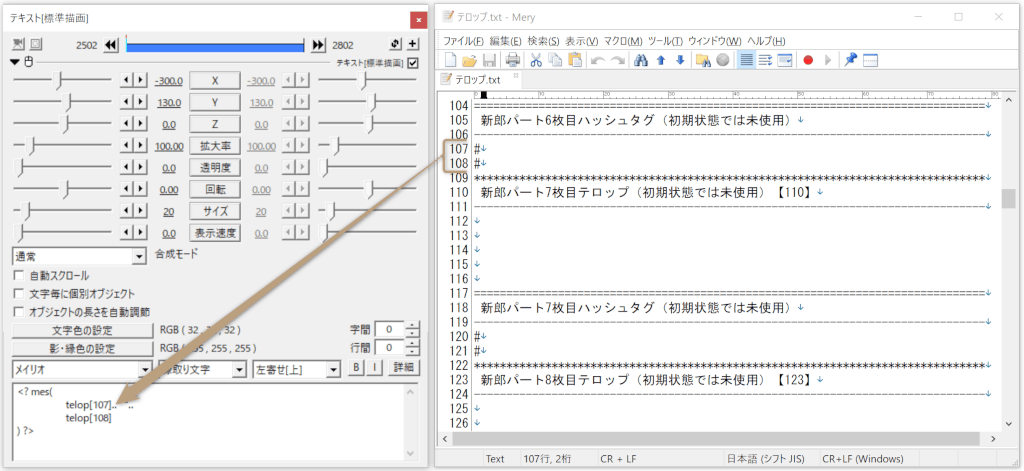1024x471 pixels.
Task: Jump to start frame 2502 with rewind button
Action: tap(110, 44)
